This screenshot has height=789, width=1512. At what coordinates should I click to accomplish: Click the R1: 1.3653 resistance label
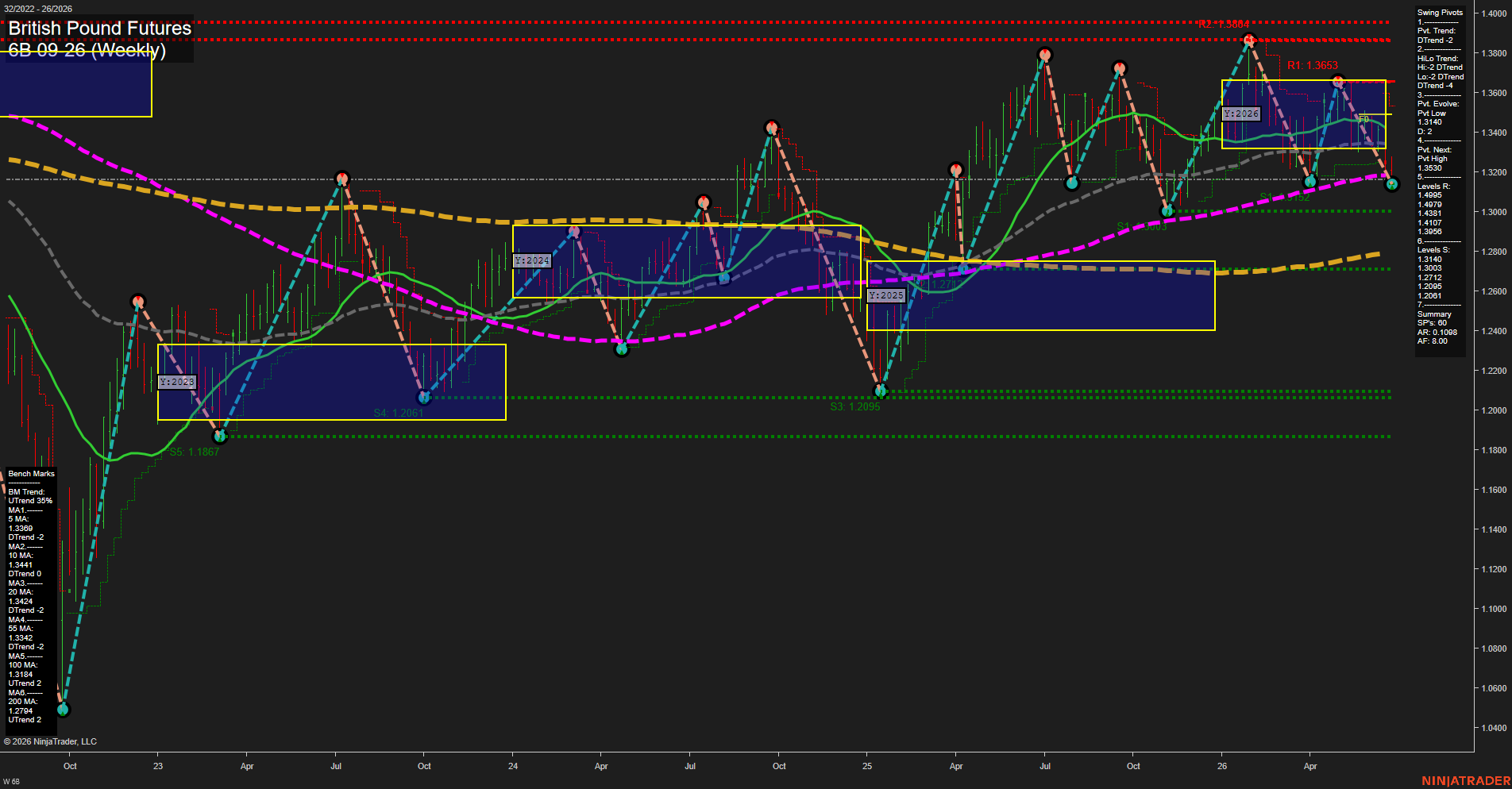pos(1313,66)
